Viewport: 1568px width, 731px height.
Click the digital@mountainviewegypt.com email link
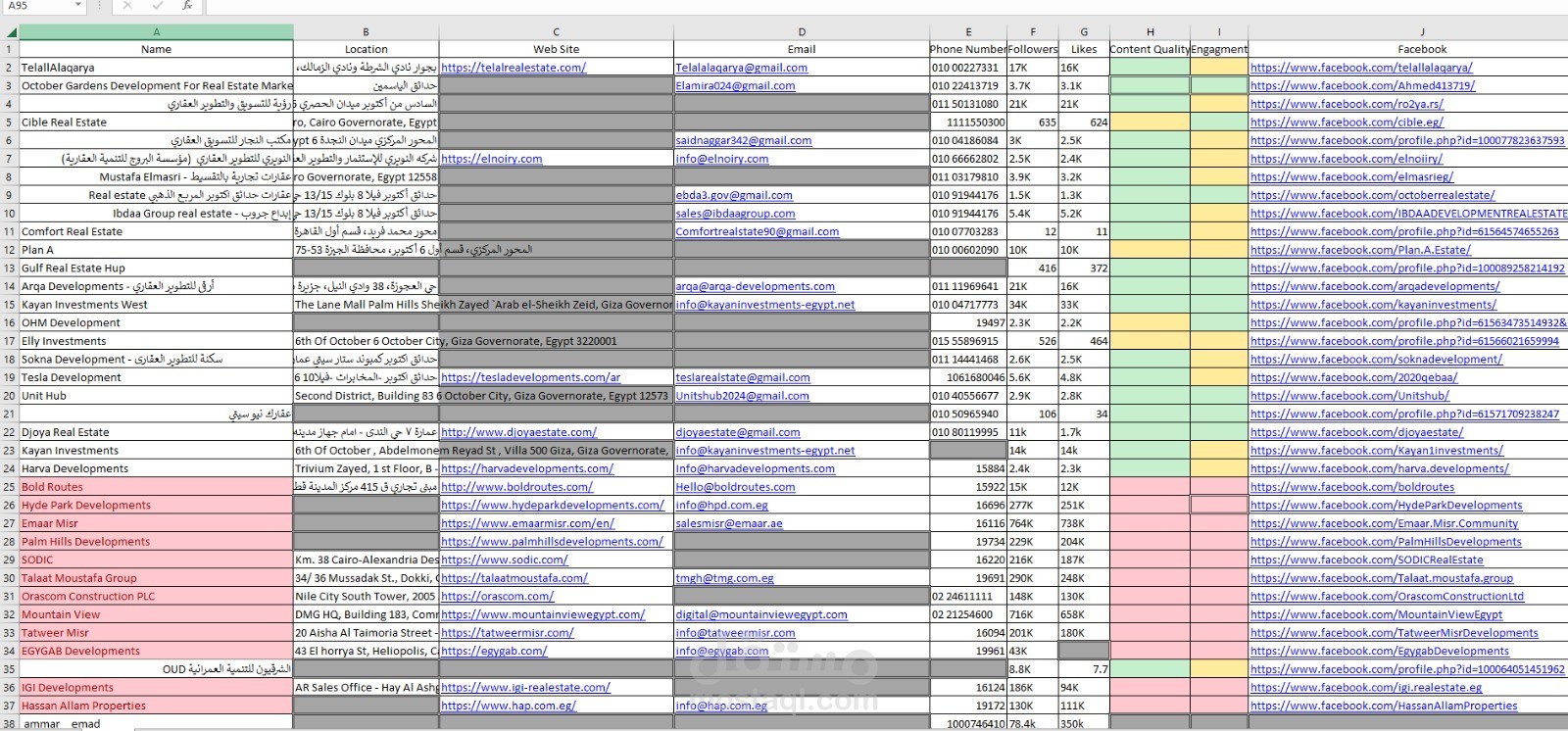[x=760, y=614]
